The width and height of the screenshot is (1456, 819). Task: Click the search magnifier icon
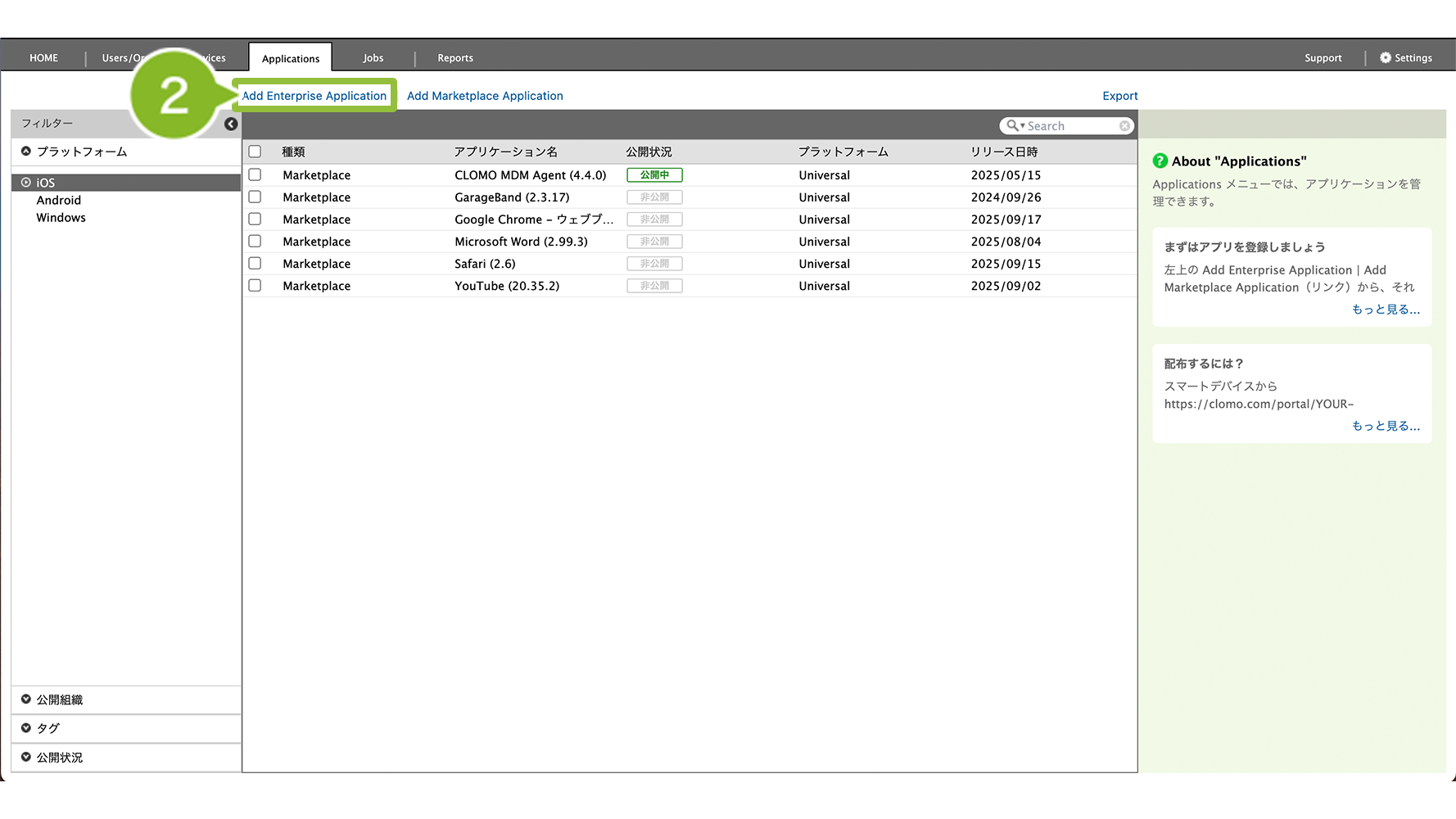(x=1013, y=126)
